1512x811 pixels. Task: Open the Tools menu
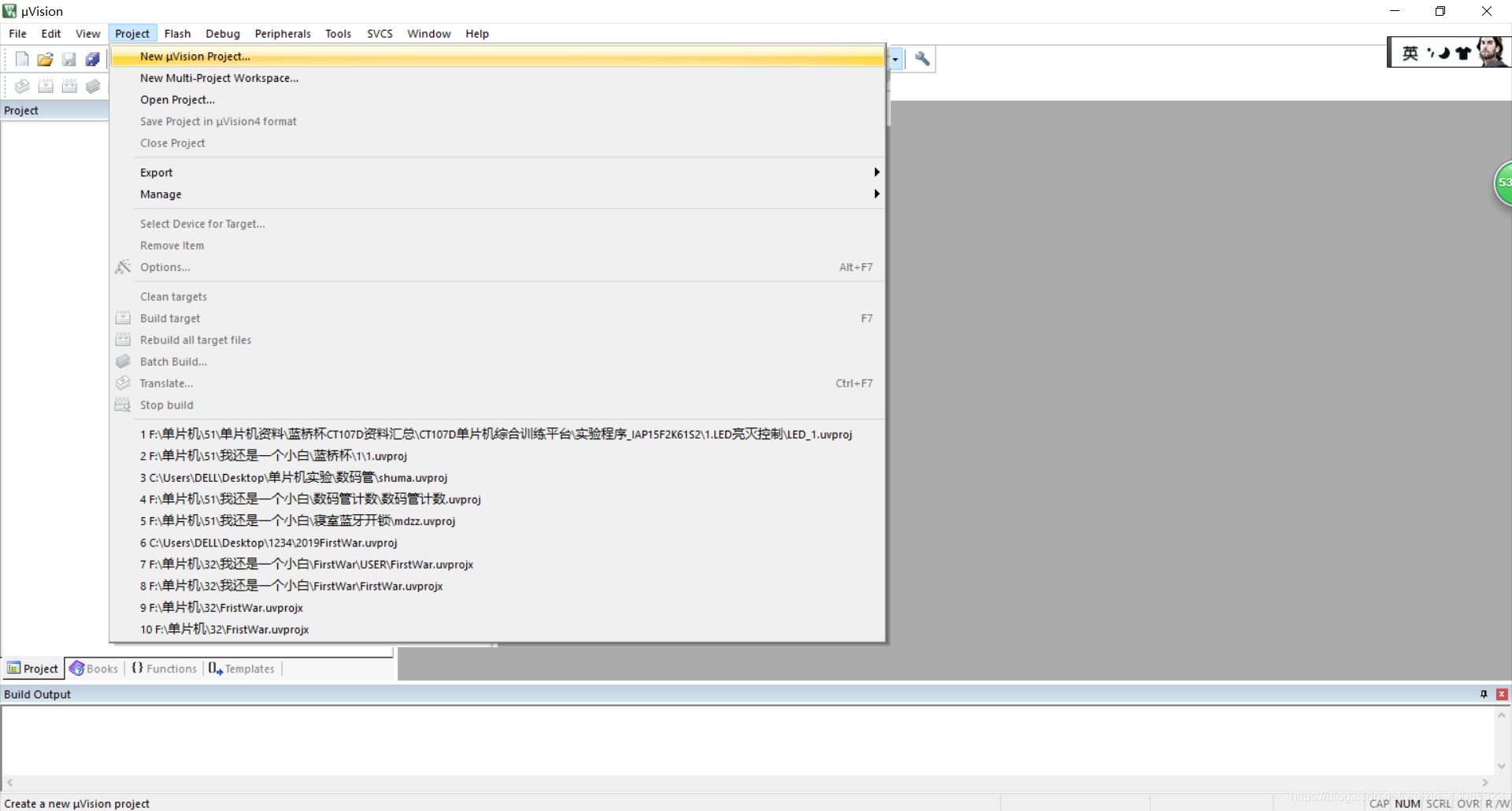tap(338, 34)
